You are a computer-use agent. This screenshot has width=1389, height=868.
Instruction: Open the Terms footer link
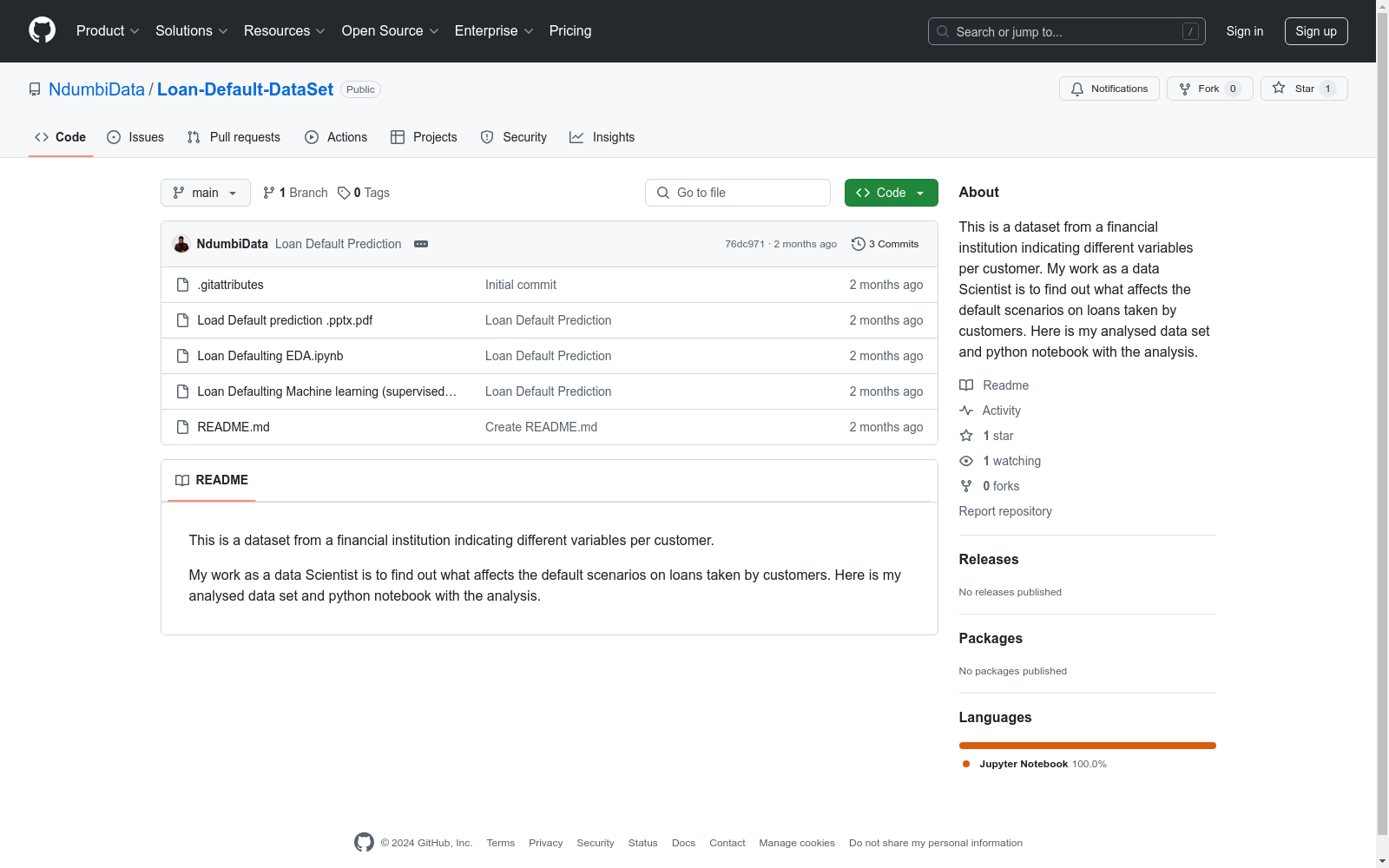(501, 843)
